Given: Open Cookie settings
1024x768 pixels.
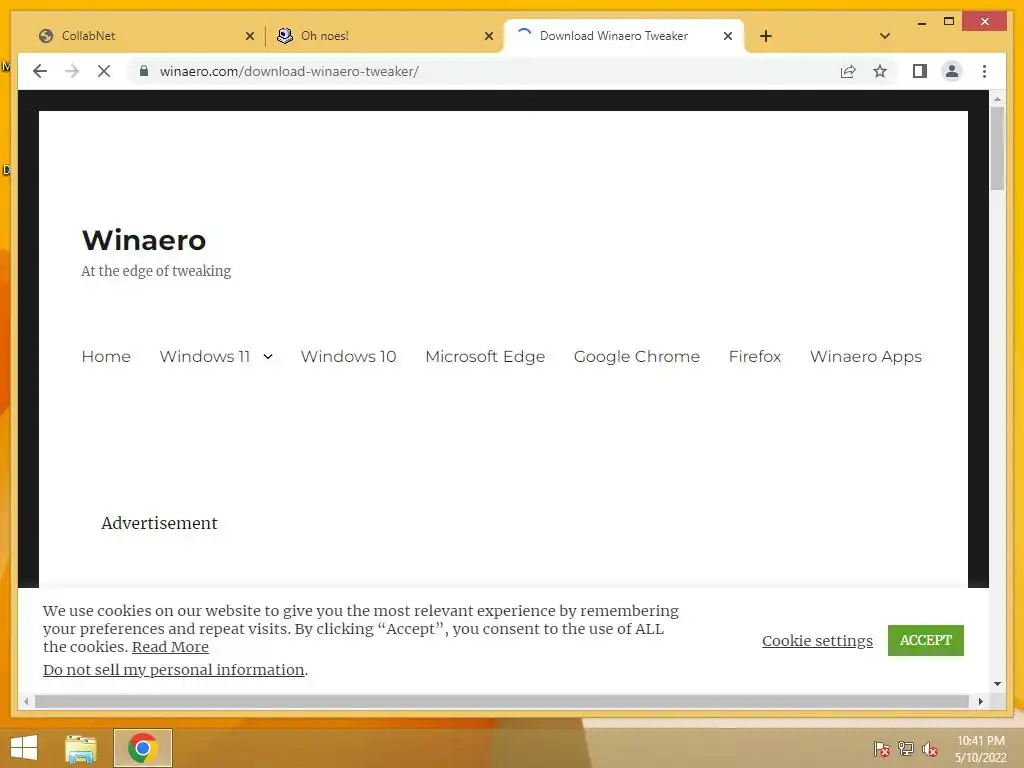Looking at the screenshot, I should point(817,641).
